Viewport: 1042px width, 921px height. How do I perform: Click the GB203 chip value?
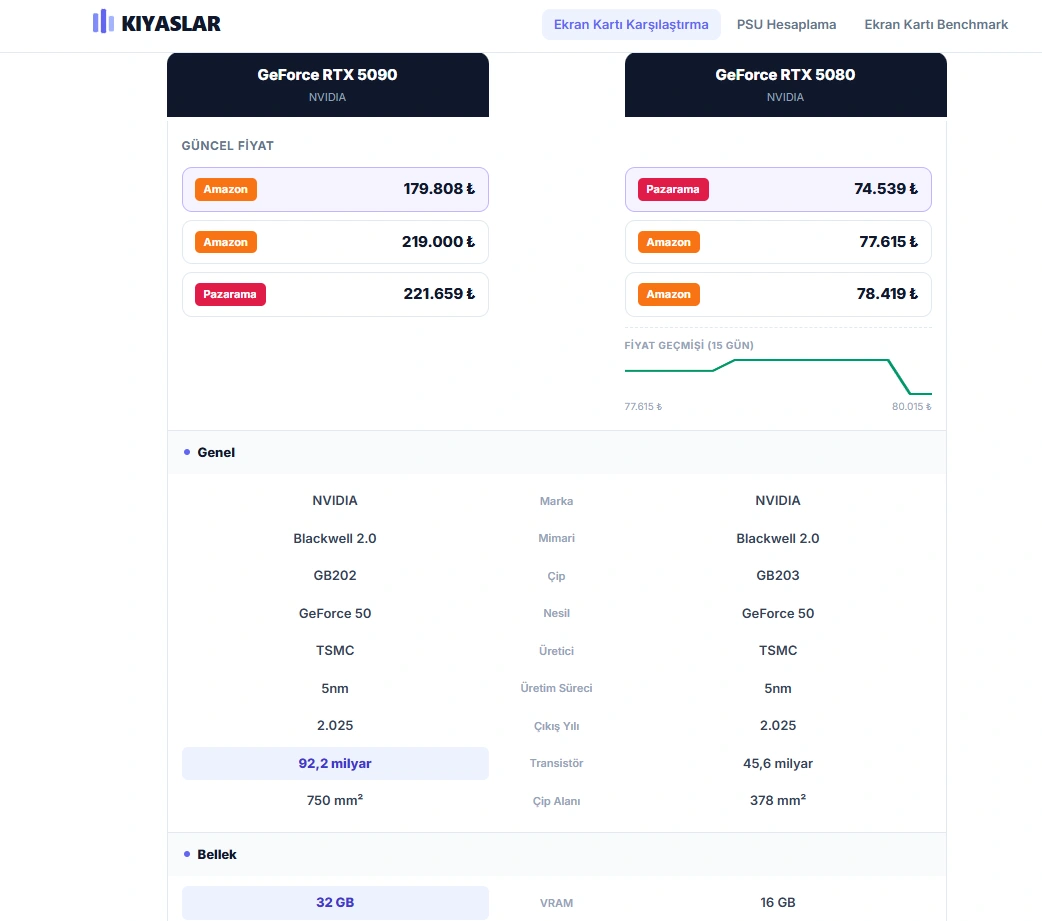(778, 575)
